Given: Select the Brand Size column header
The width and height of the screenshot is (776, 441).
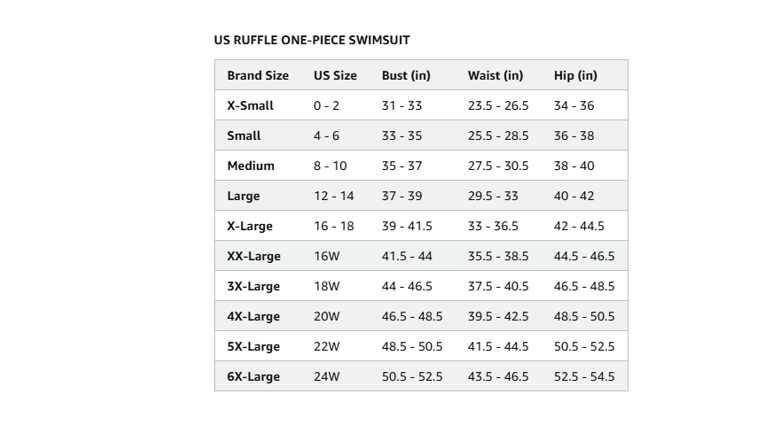Looking at the screenshot, I should coord(258,75).
